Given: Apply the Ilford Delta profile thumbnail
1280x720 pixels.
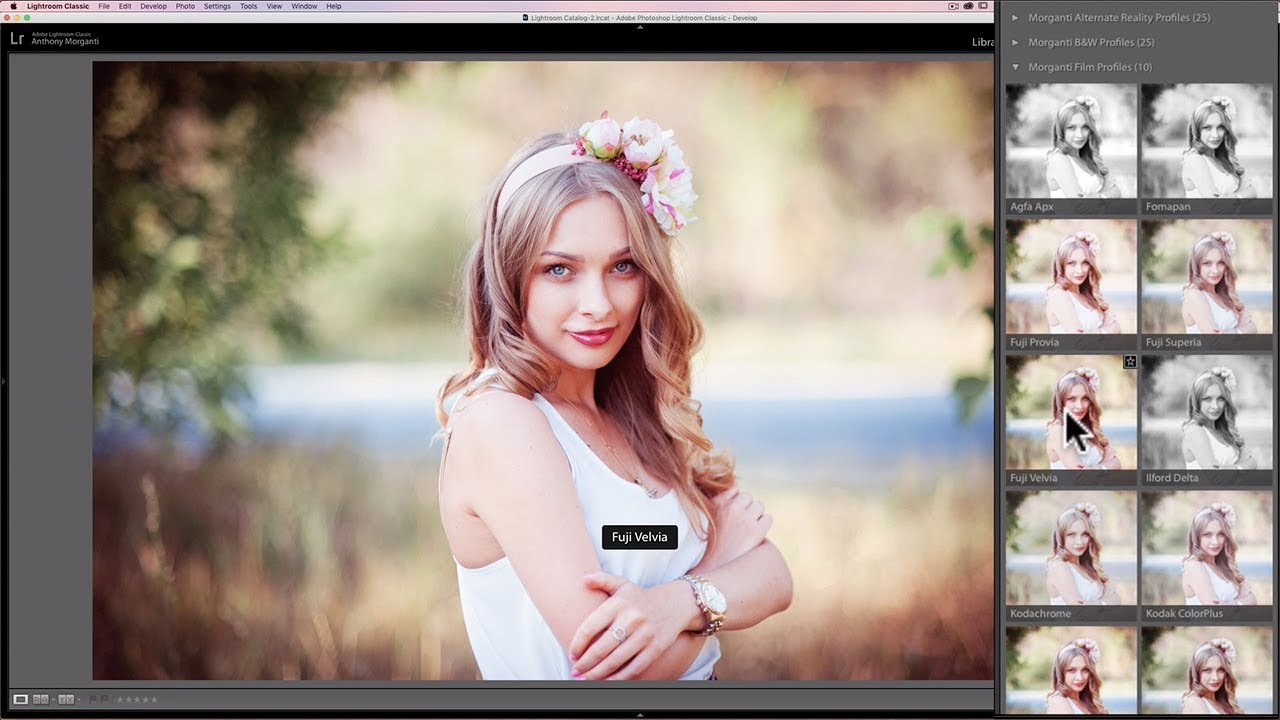Looking at the screenshot, I should pyautogui.click(x=1207, y=412).
